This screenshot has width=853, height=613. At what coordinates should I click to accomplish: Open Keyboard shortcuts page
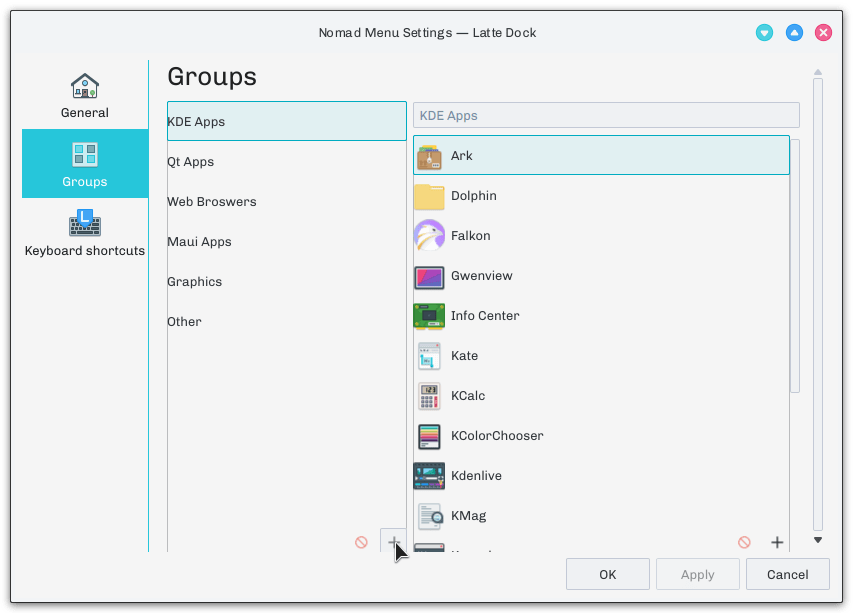84,233
